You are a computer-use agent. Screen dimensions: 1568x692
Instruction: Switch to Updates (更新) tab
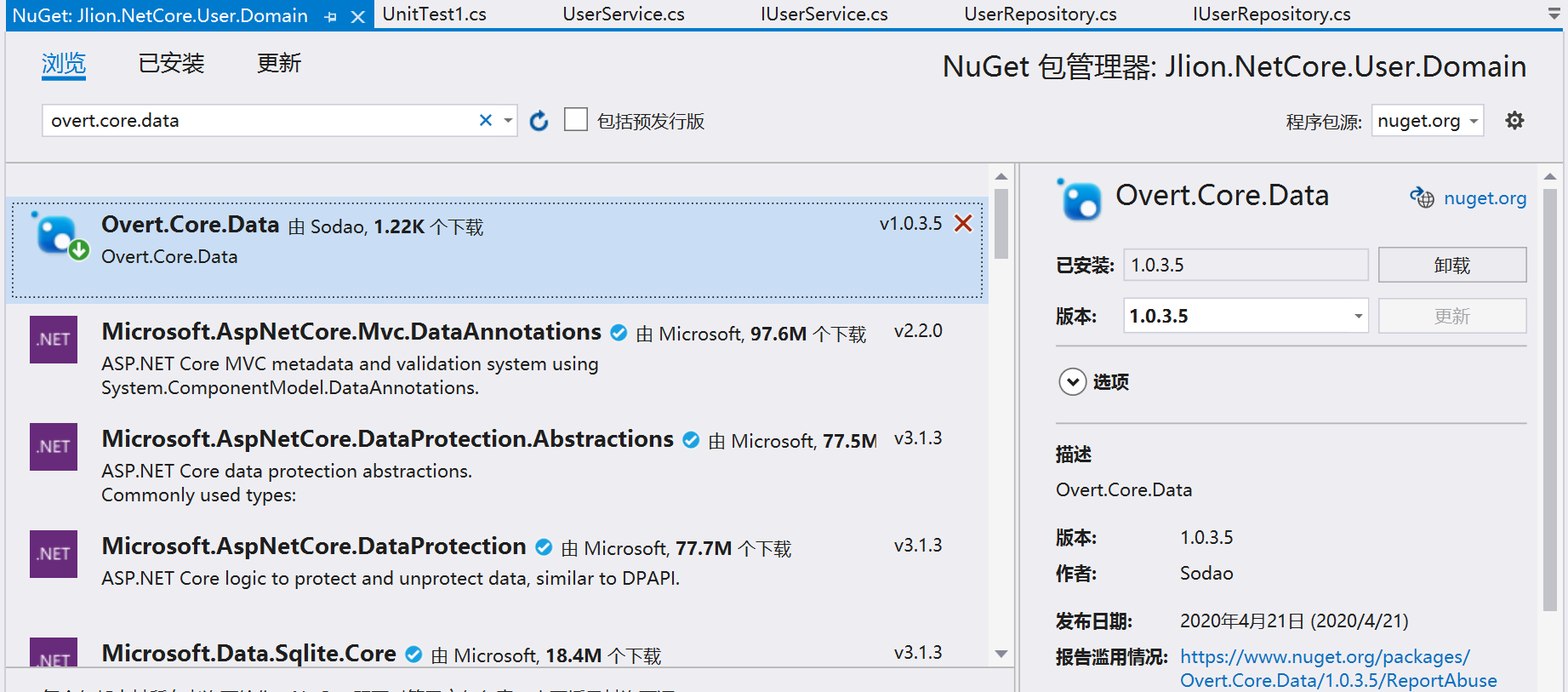pos(279,63)
